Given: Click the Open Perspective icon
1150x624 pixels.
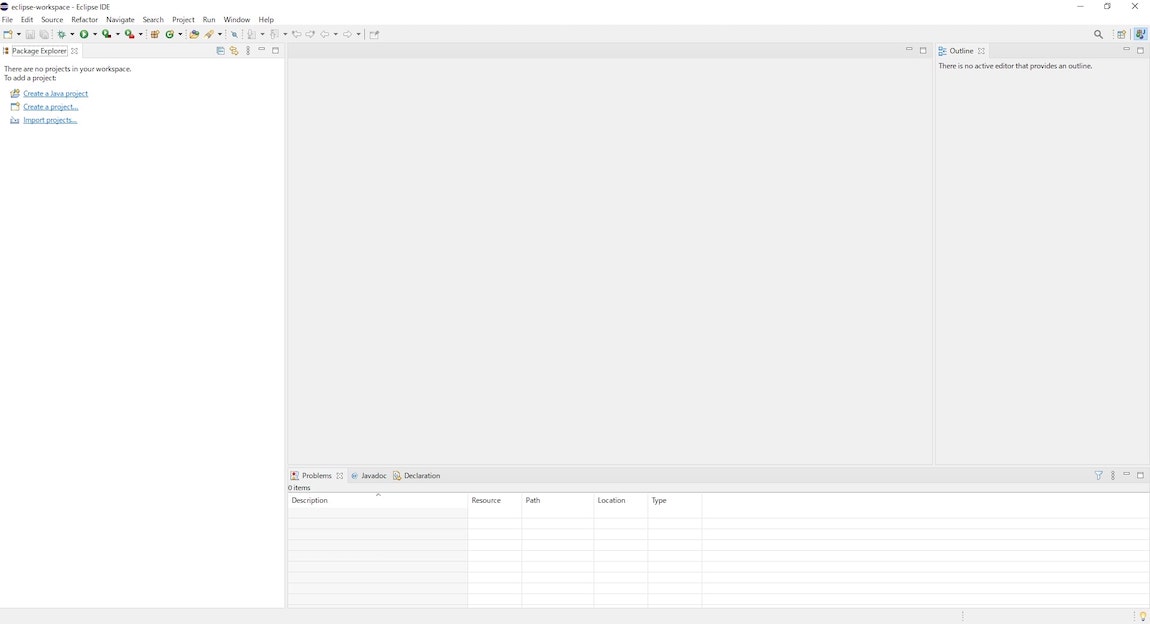Looking at the screenshot, I should coord(1121,34).
